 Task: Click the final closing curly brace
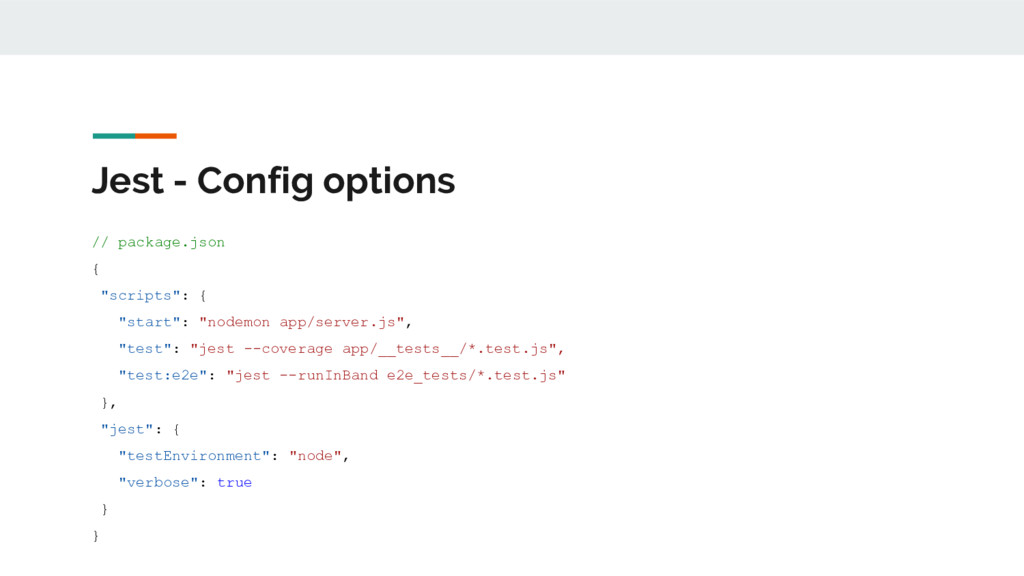[96, 536]
